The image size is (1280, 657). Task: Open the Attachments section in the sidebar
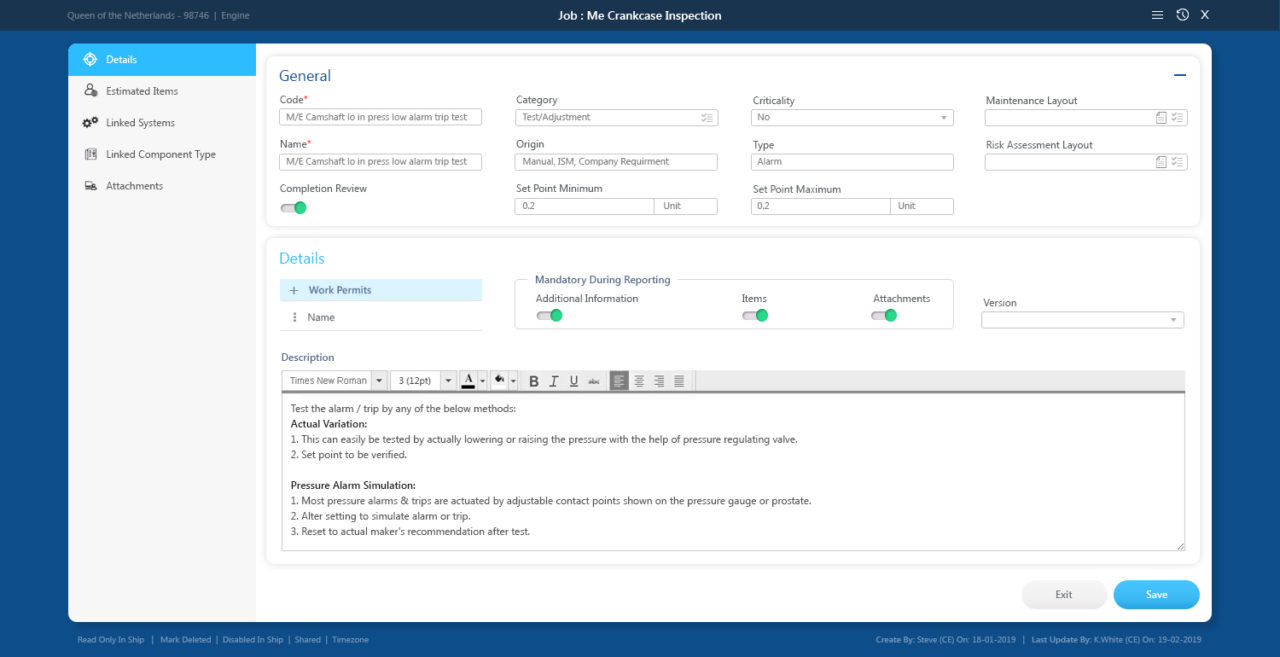pyautogui.click(x=88, y=185)
